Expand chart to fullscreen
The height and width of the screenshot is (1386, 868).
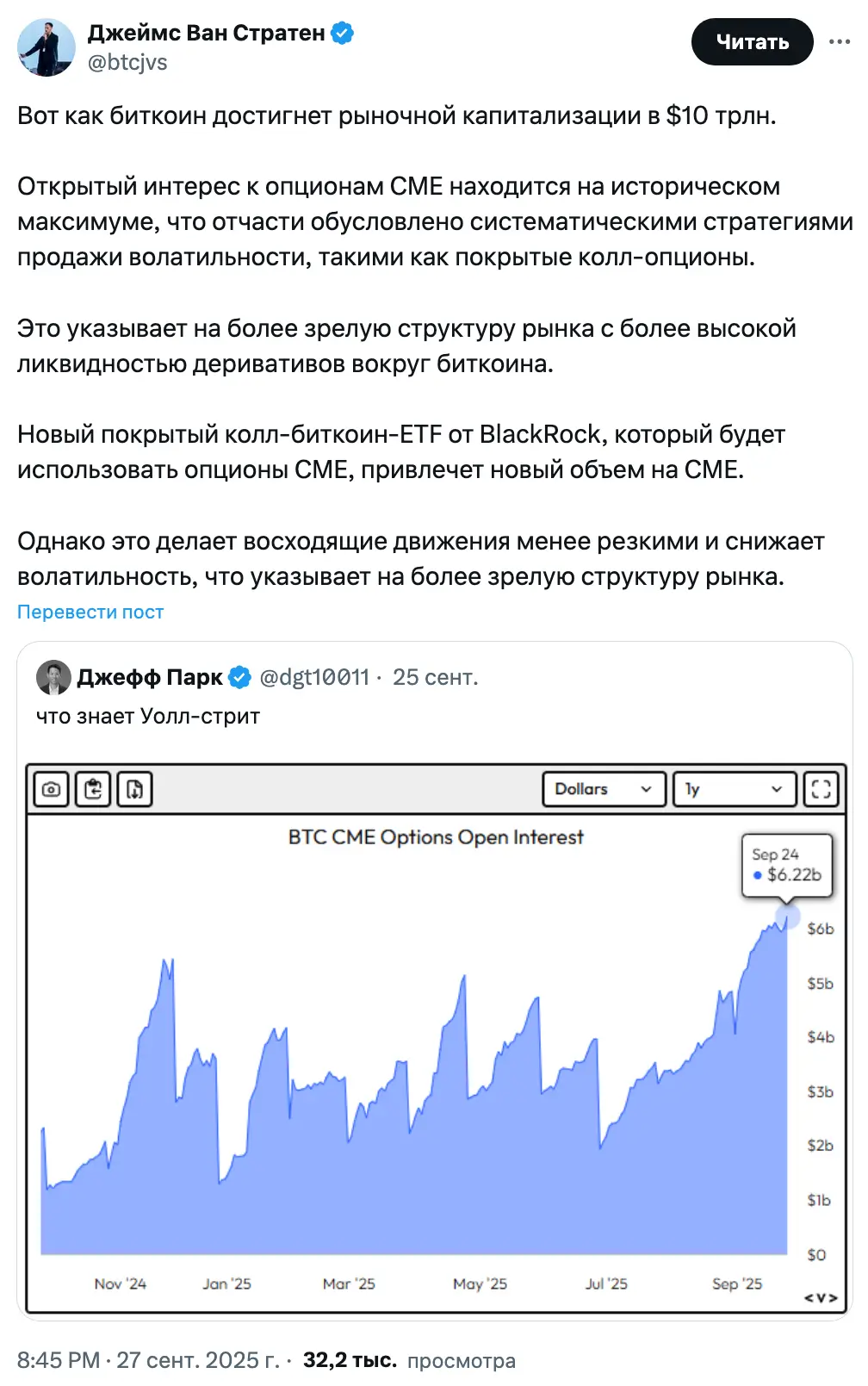821,789
